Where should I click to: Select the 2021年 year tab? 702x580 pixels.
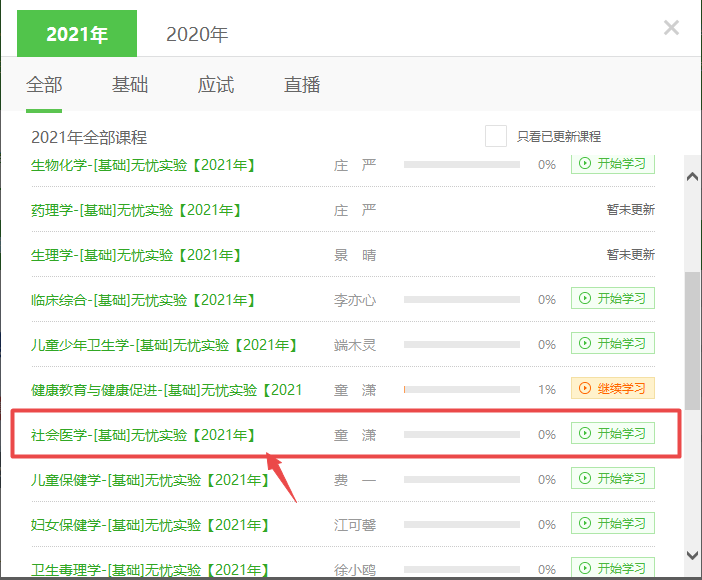[78, 34]
